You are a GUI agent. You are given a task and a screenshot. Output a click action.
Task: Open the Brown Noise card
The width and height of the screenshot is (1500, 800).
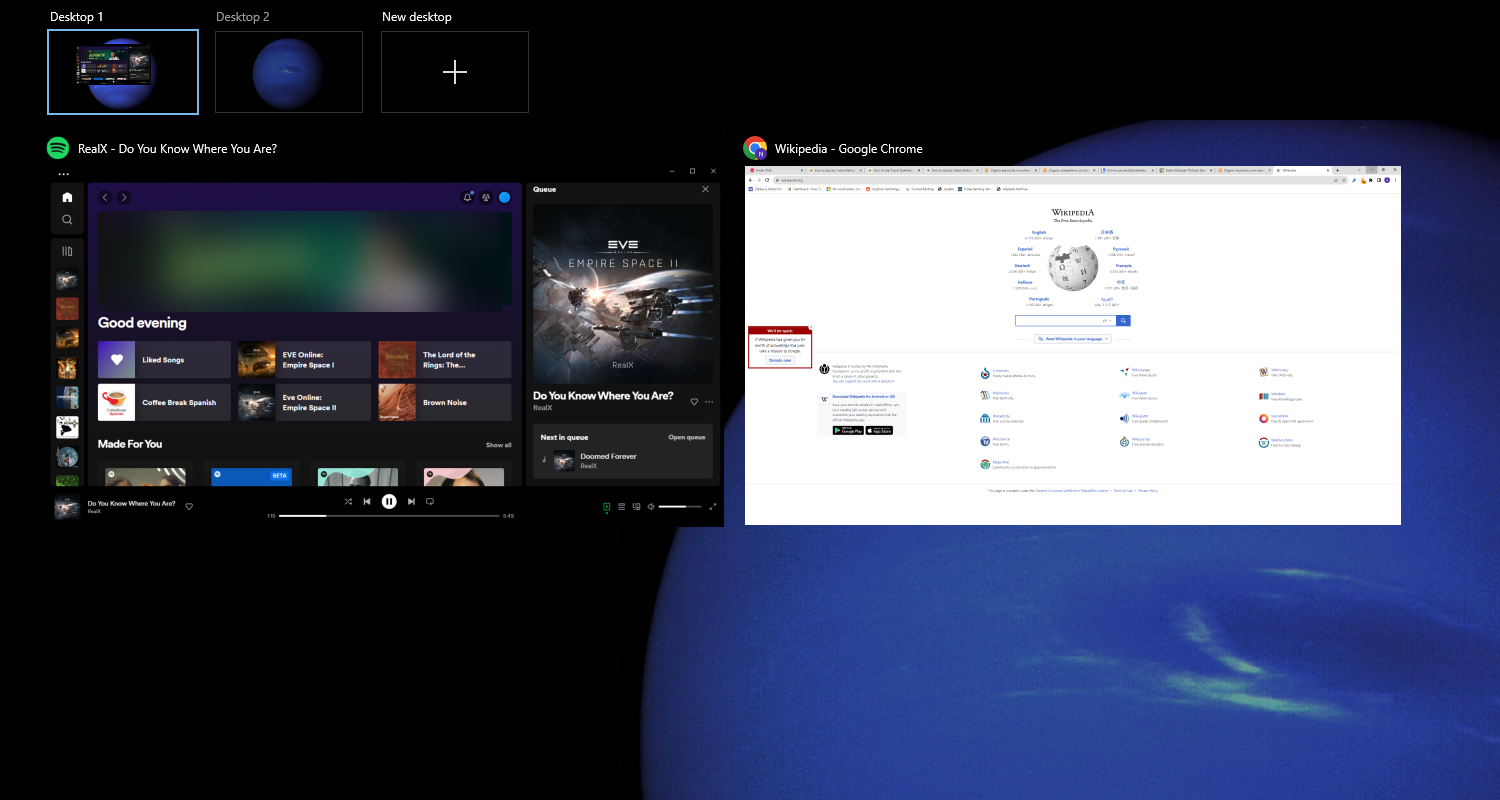(445, 402)
